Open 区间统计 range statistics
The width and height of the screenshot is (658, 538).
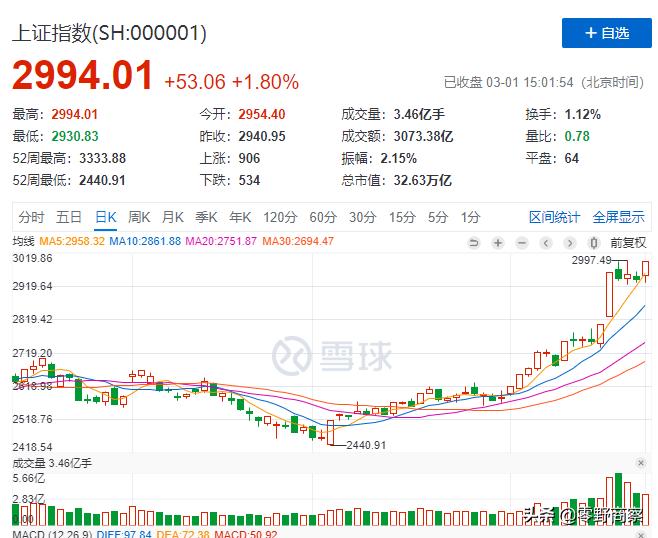[x=554, y=217]
